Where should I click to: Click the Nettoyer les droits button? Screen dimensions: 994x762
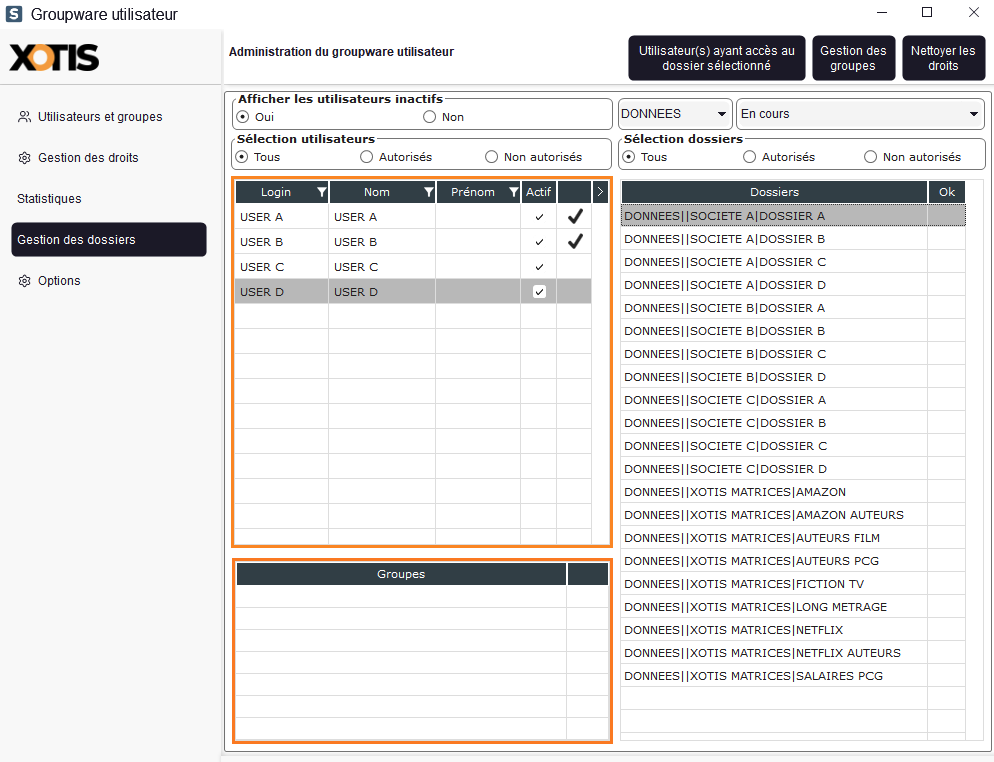tap(942, 58)
